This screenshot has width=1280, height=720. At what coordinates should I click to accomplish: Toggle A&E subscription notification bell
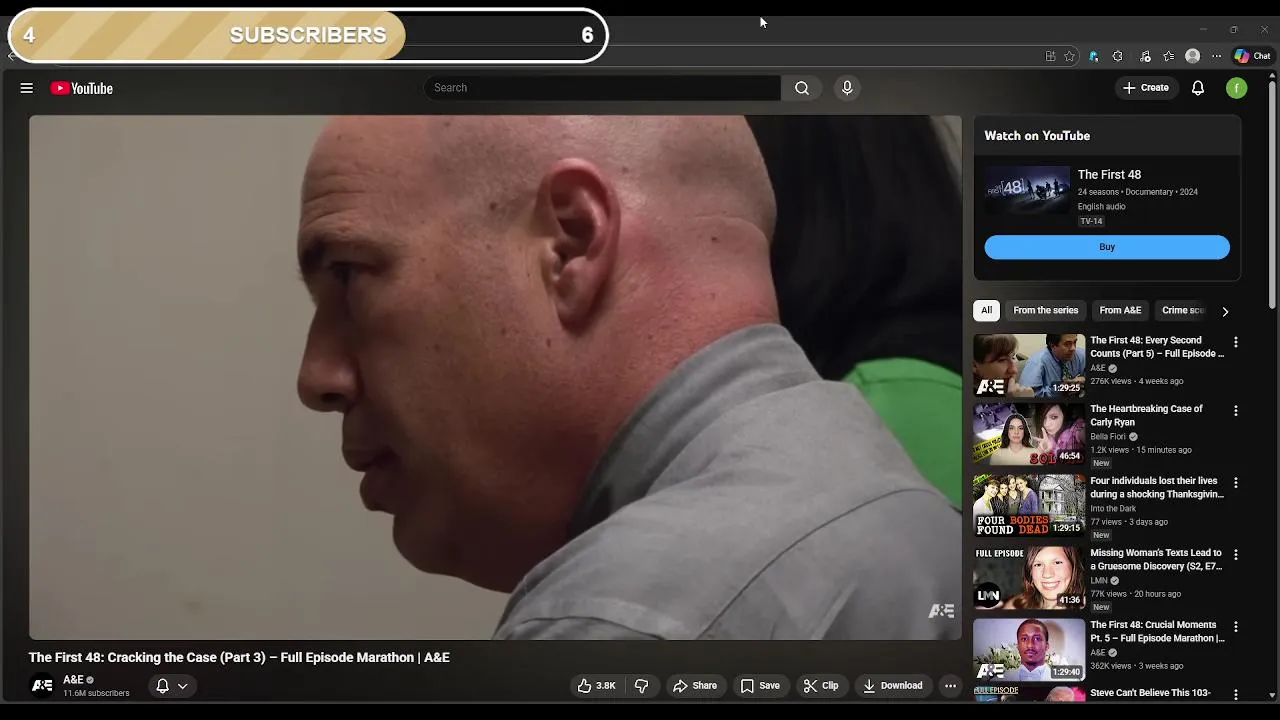162,686
